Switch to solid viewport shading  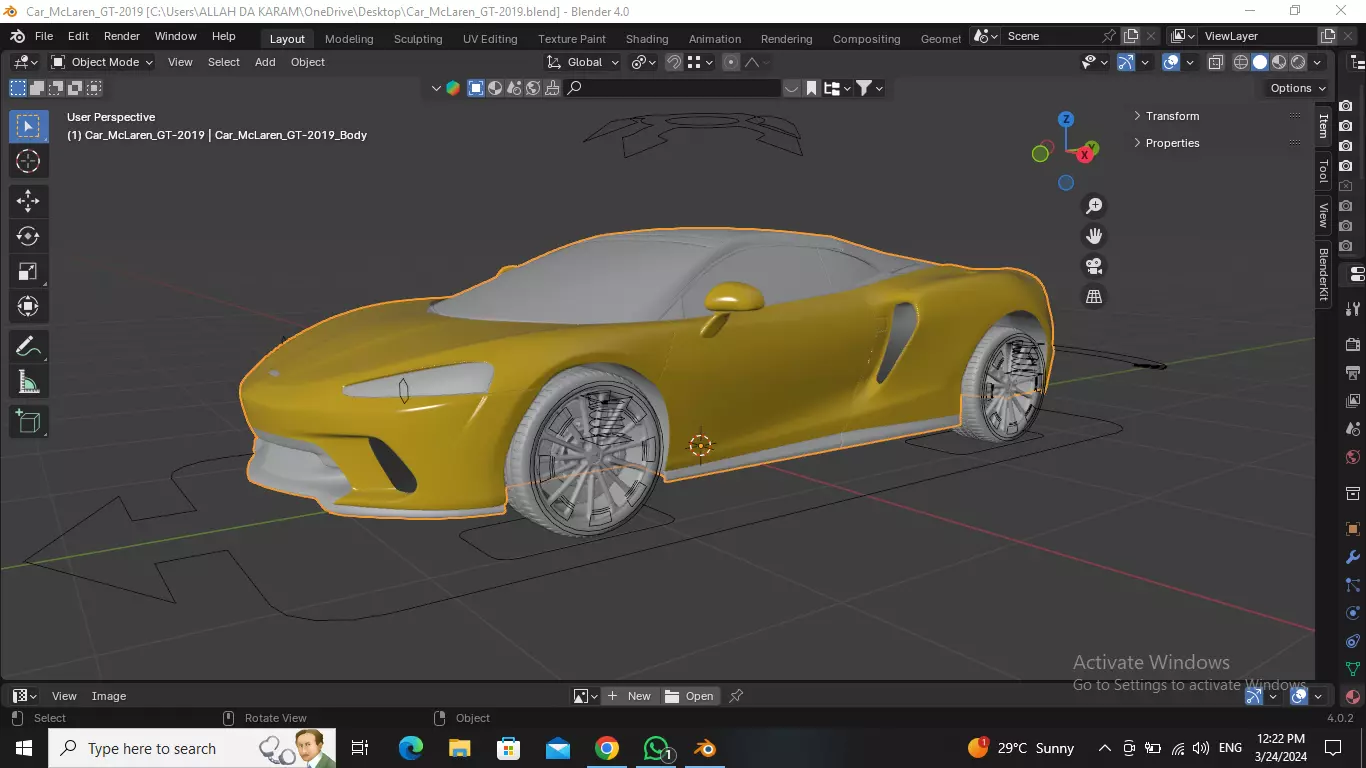click(1260, 62)
